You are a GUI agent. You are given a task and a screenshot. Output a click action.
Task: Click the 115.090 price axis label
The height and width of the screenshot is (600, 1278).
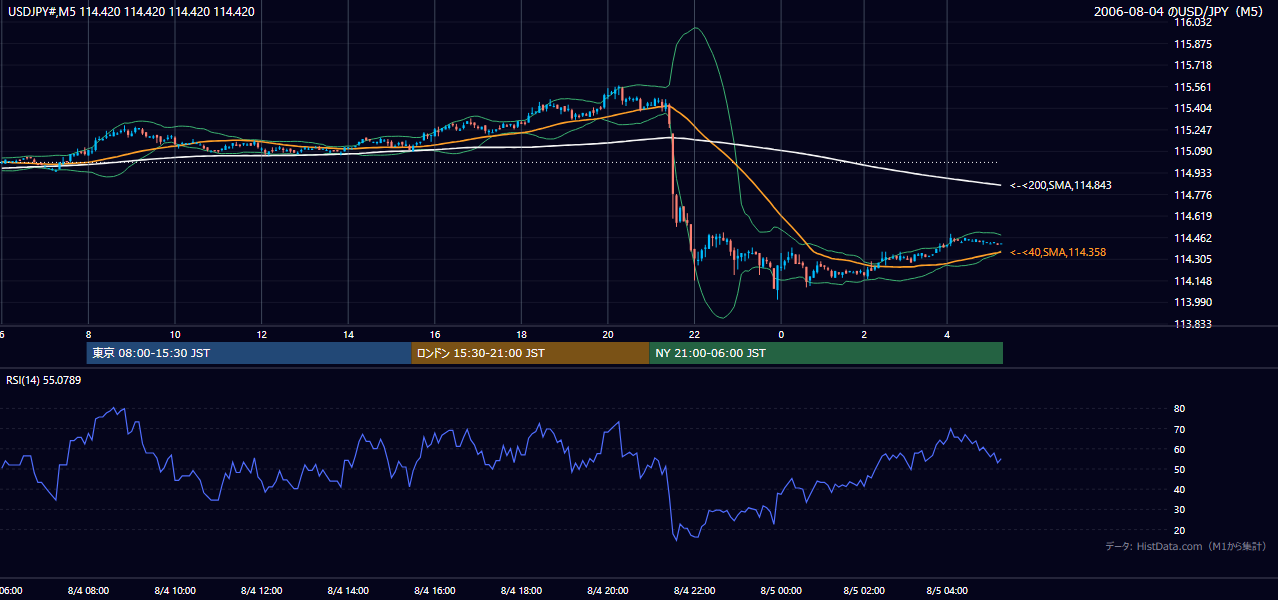1195,152
